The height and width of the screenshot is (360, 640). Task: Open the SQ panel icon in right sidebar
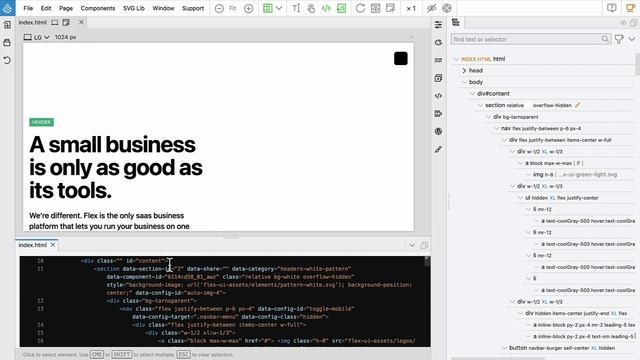[x=438, y=60]
